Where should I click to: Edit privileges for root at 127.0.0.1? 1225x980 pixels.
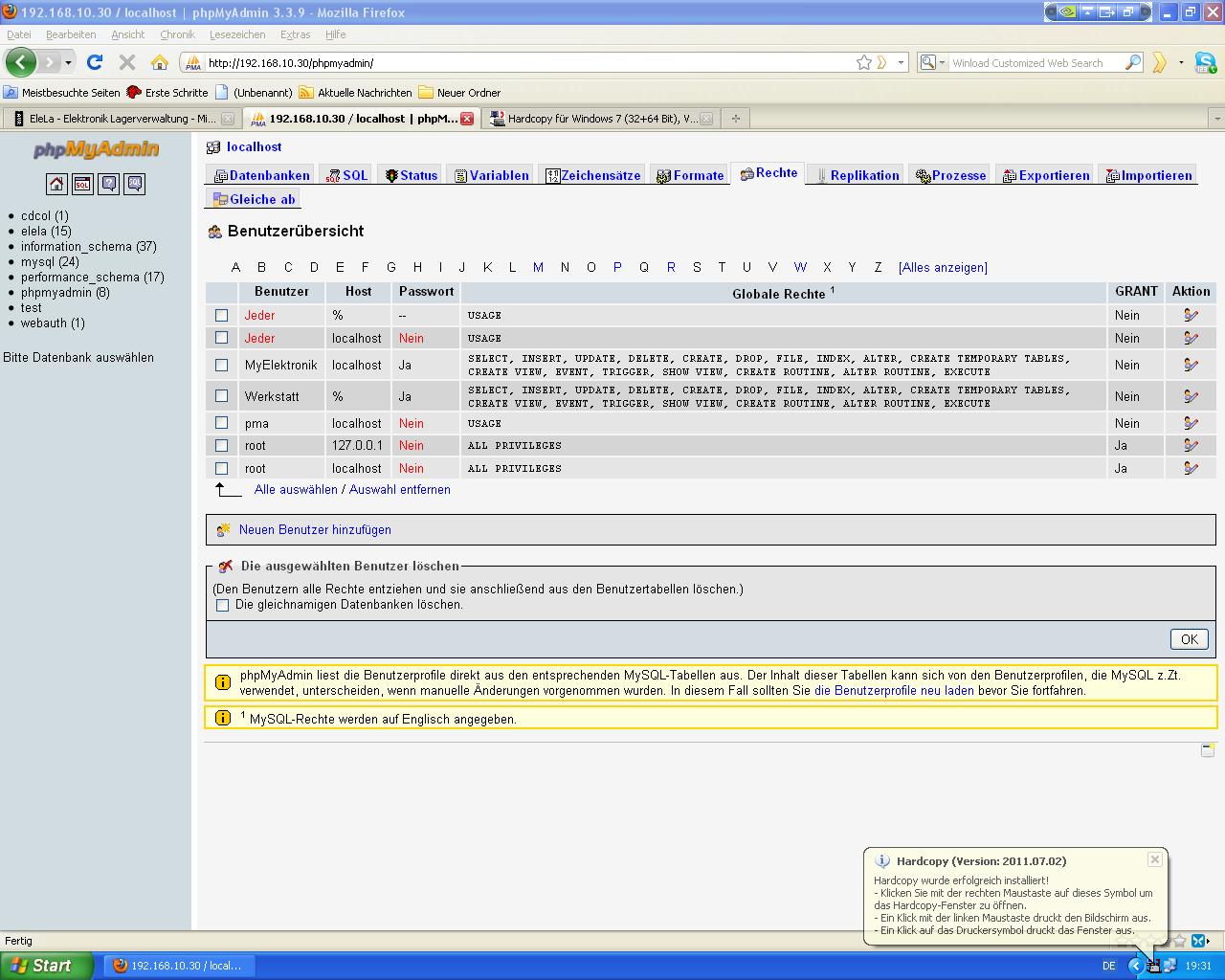pos(1191,445)
